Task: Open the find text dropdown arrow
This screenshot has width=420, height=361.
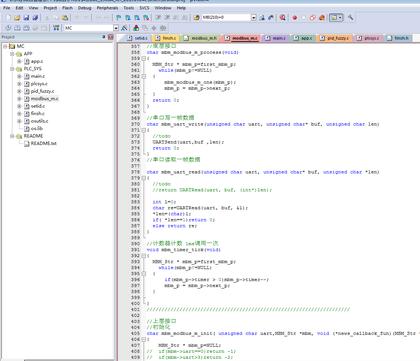Action: [254, 18]
